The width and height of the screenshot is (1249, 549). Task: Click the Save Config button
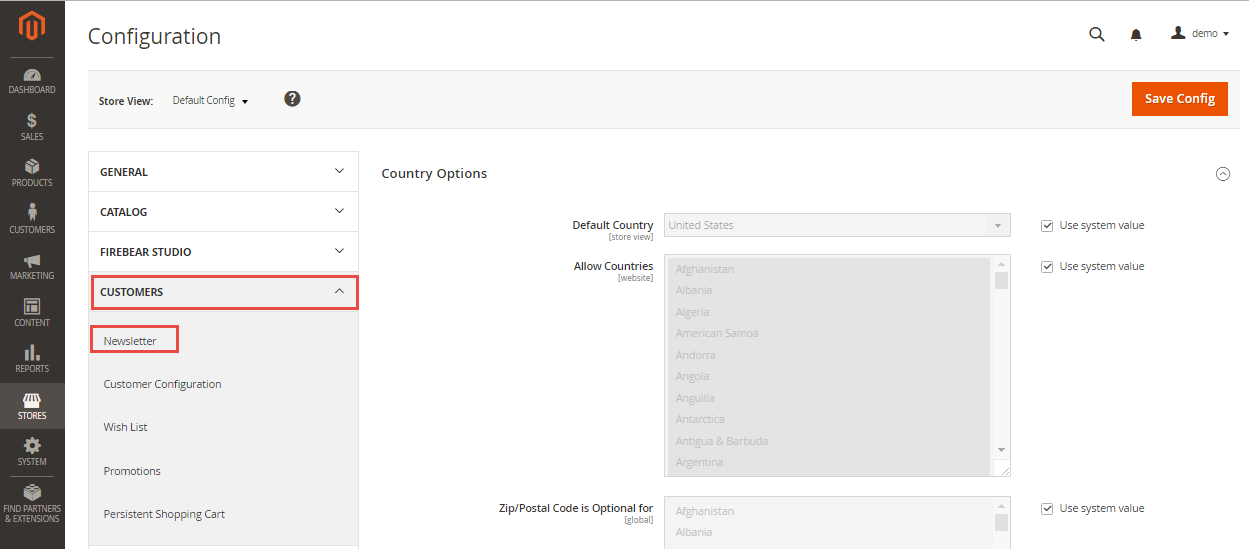point(1179,98)
